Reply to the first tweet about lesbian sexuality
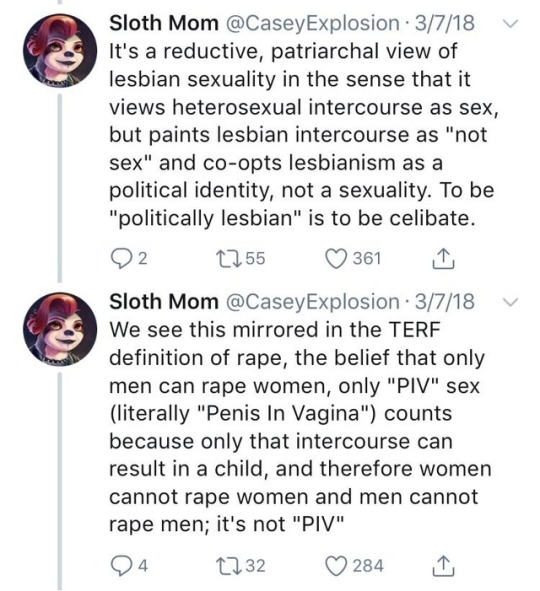Screen dimensions: 540x591 pos(120,259)
